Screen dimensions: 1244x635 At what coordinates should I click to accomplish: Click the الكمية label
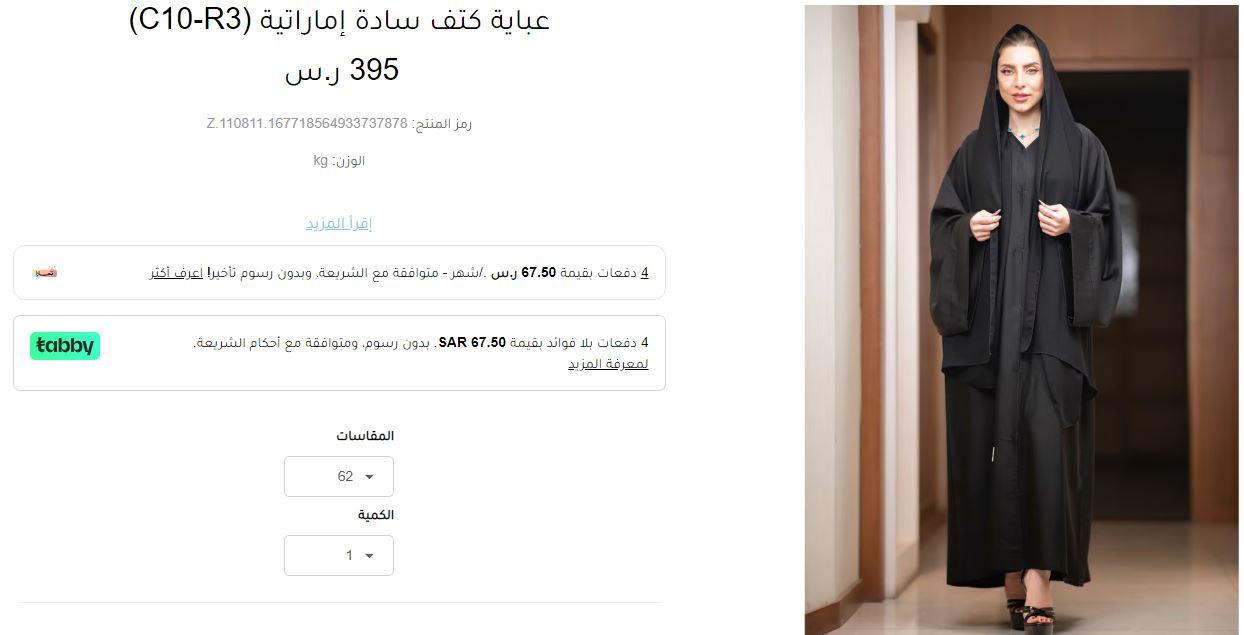coord(376,515)
